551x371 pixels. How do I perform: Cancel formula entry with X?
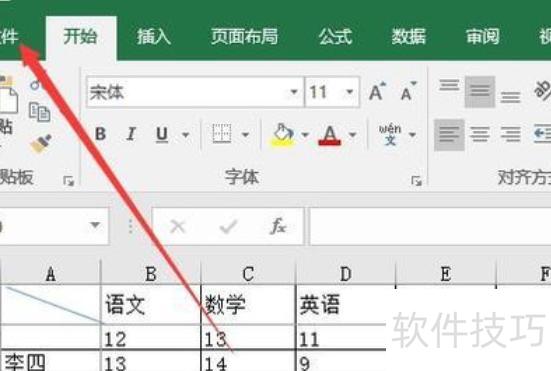coord(177,226)
